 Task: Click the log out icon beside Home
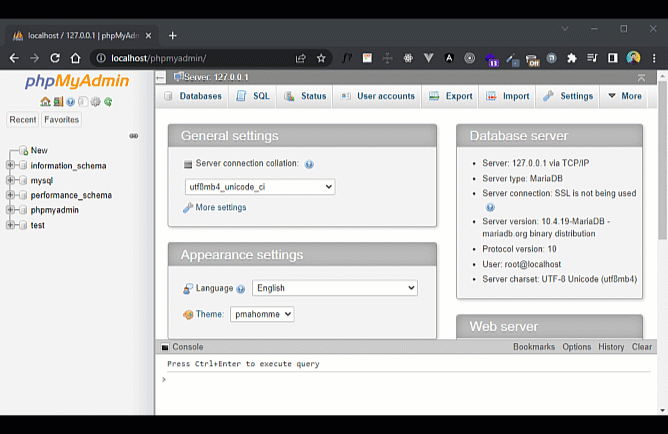click(x=58, y=101)
